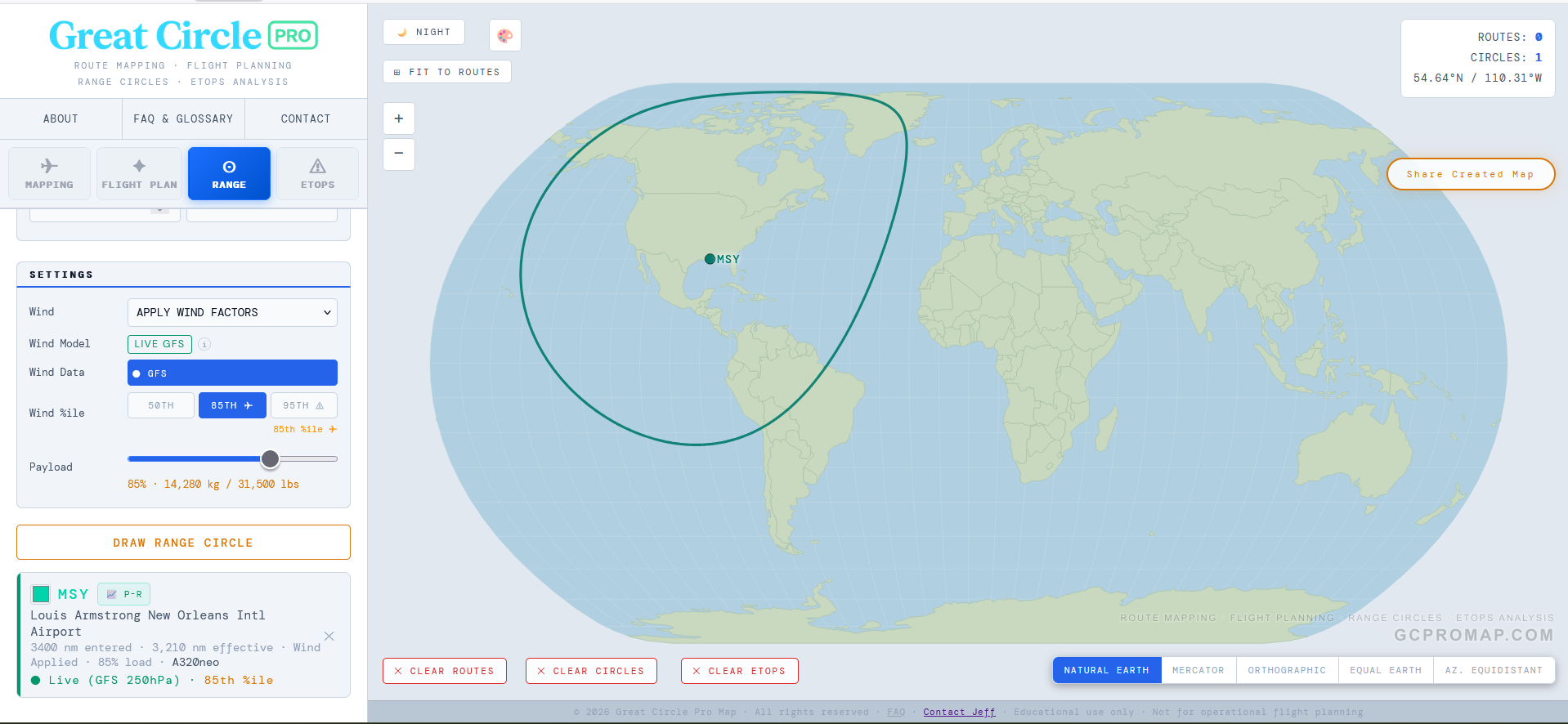Open the color palette theme icon
The height and width of the screenshot is (724, 1568).
point(504,35)
